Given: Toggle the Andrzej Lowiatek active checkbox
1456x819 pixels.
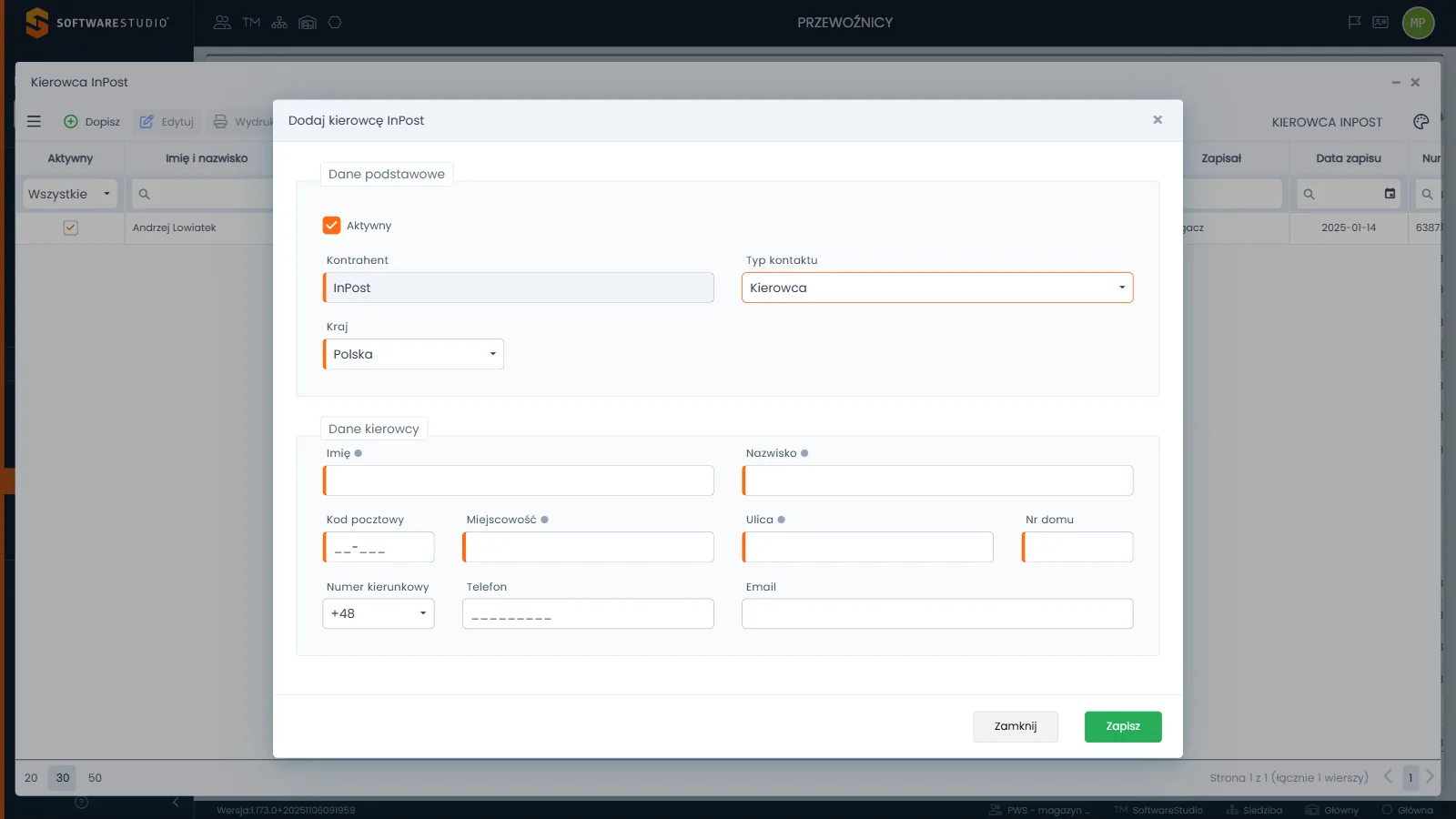Looking at the screenshot, I should pos(70,227).
